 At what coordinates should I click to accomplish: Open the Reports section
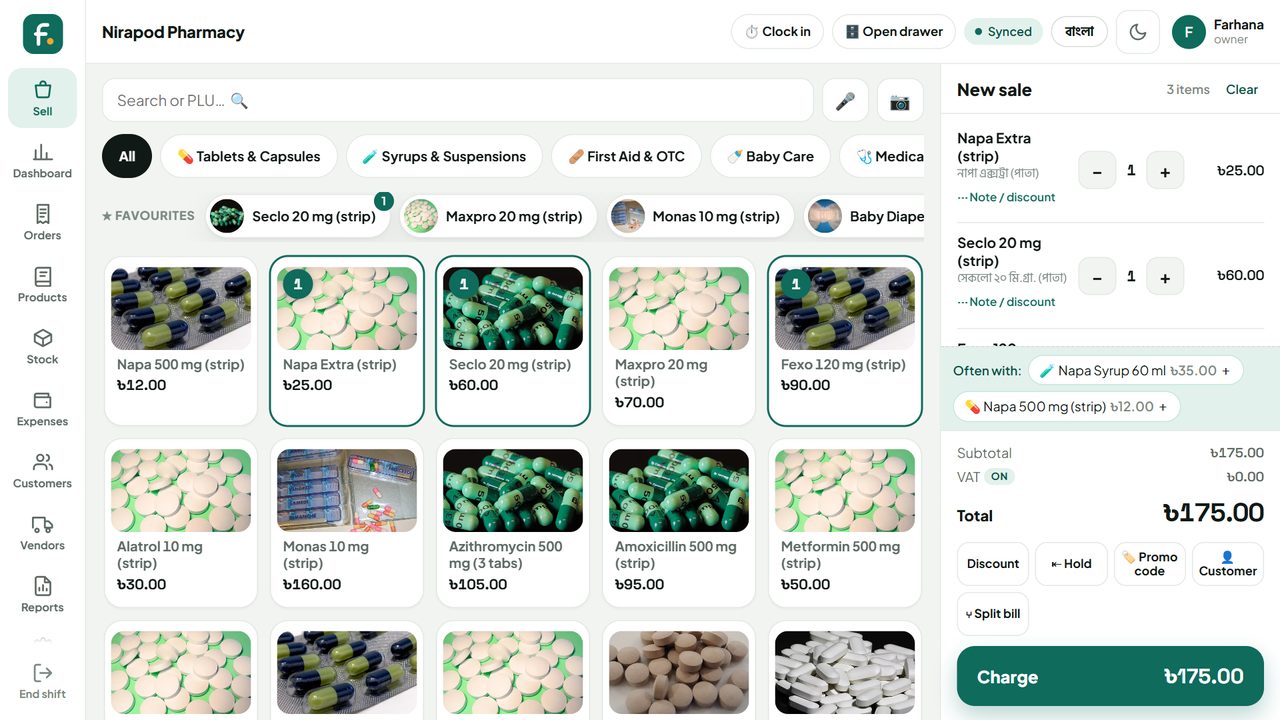[x=42, y=594]
